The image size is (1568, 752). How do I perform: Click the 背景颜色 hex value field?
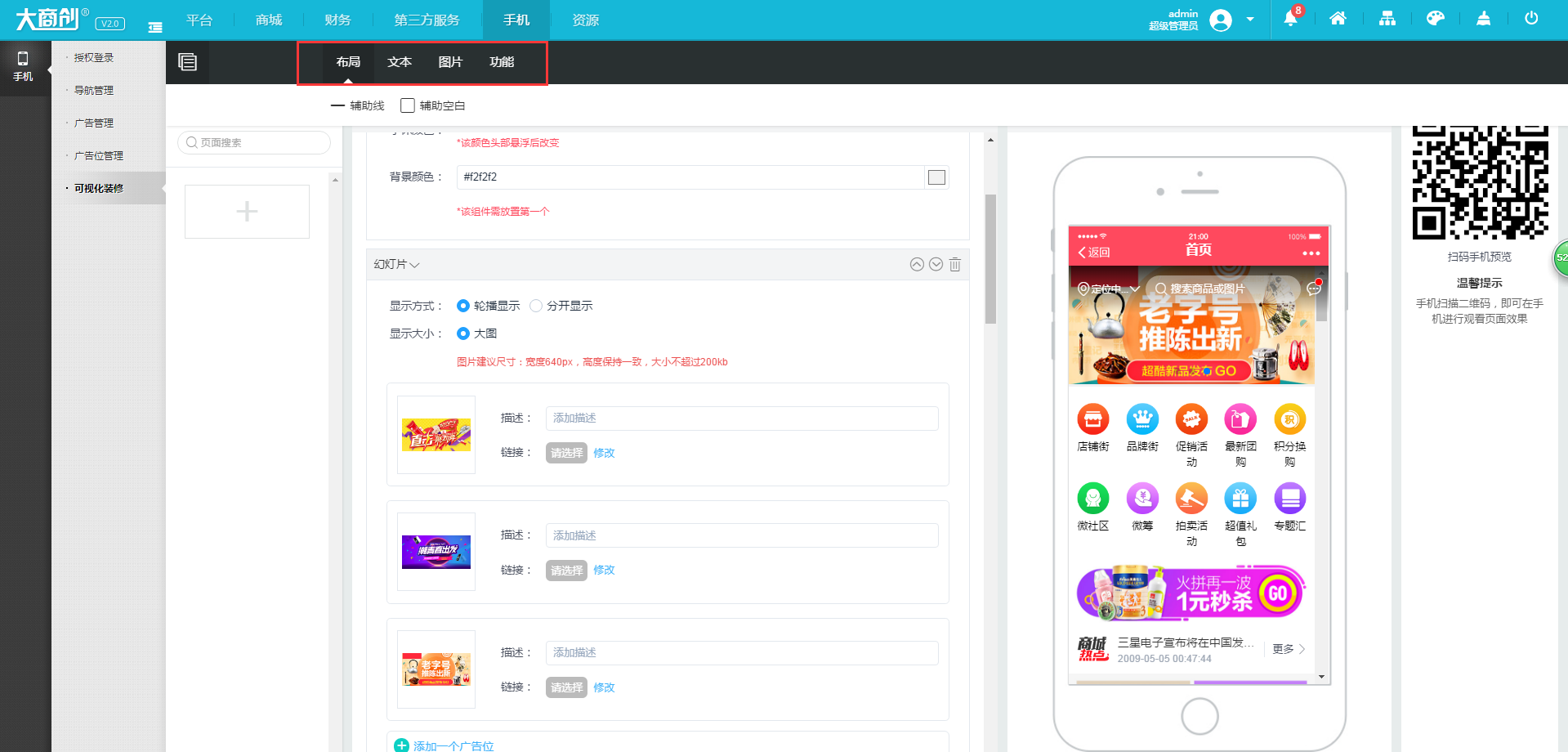click(690, 177)
